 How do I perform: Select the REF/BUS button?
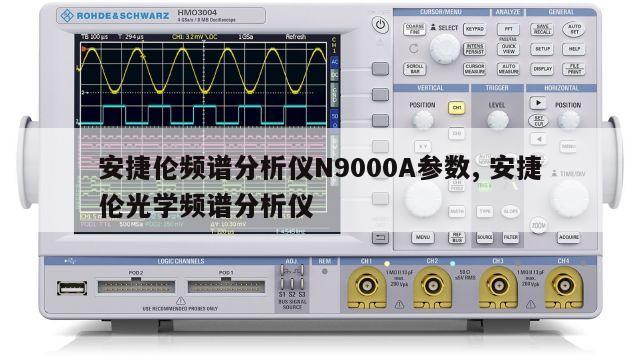coord(457,238)
